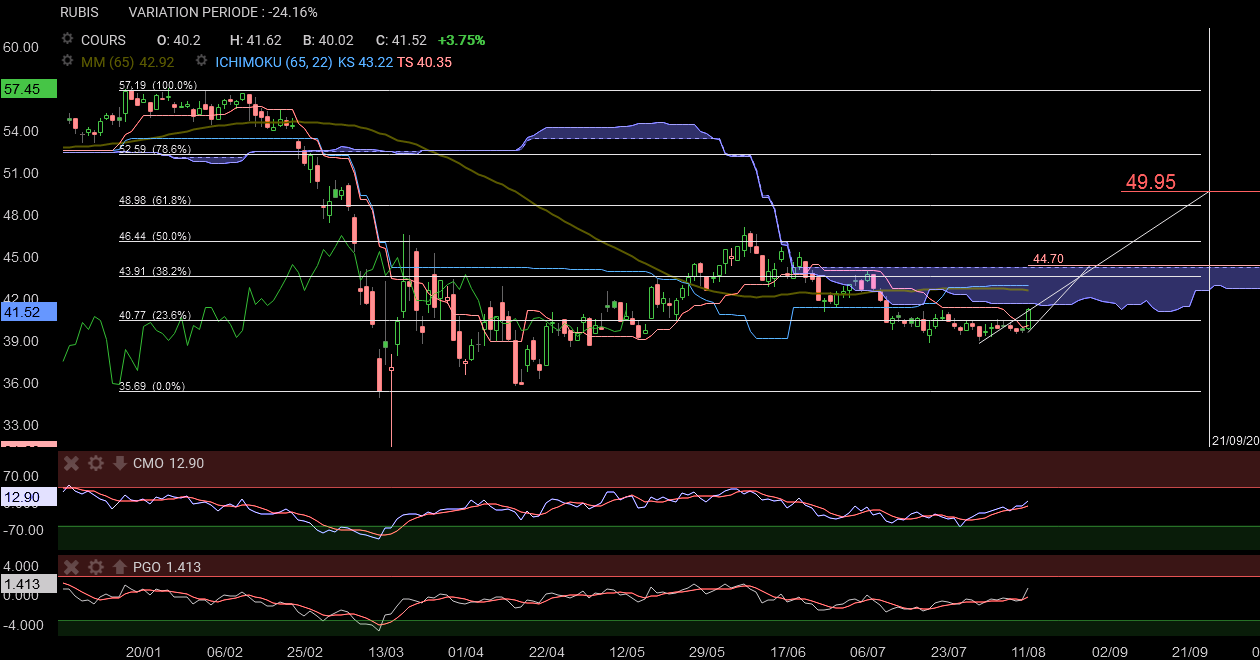Screen dimensions: 1260x660
Task: Click Fibonacci 35.69 (0.0%) label
Action: tap(152, 386)
